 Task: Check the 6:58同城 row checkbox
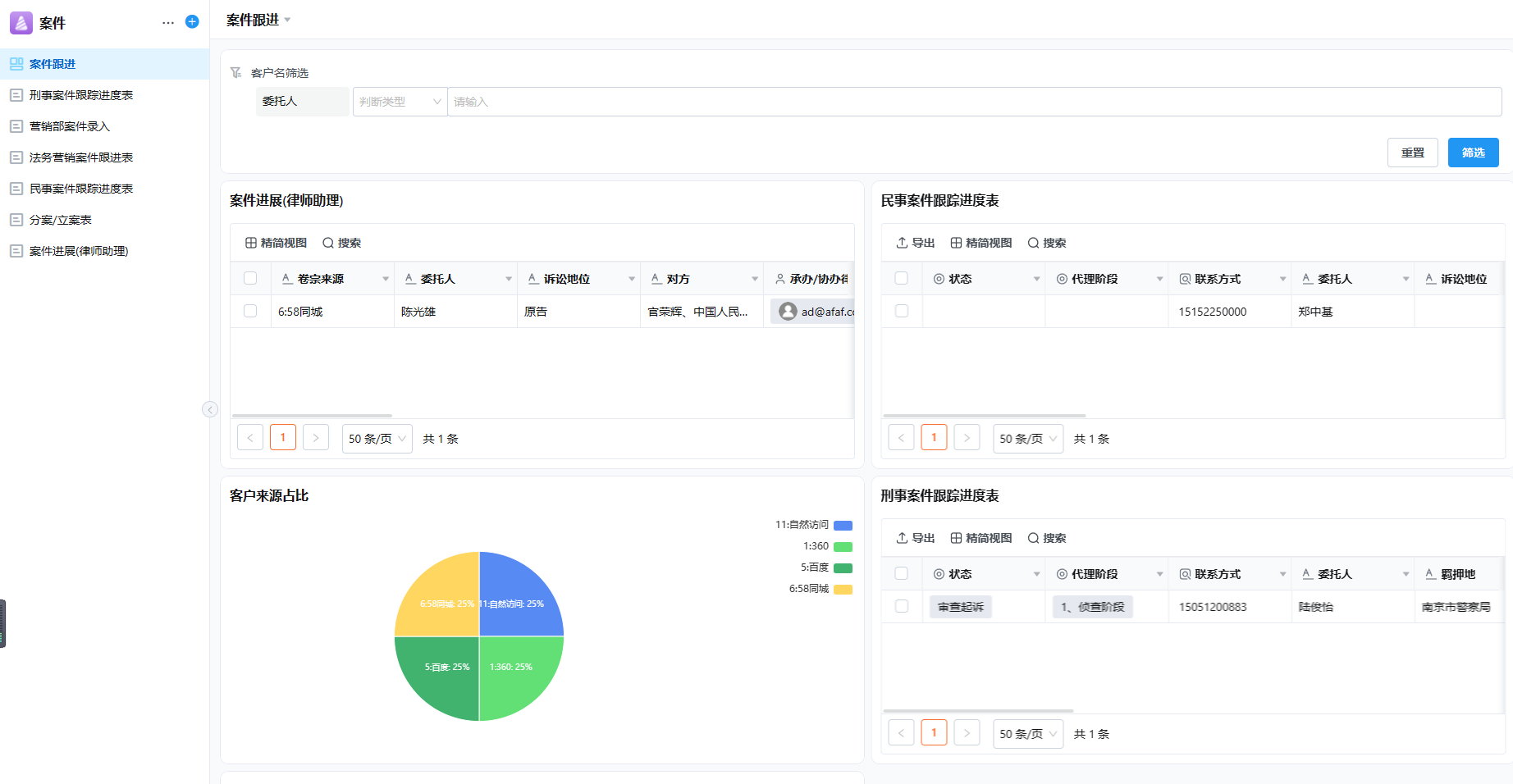250,312
